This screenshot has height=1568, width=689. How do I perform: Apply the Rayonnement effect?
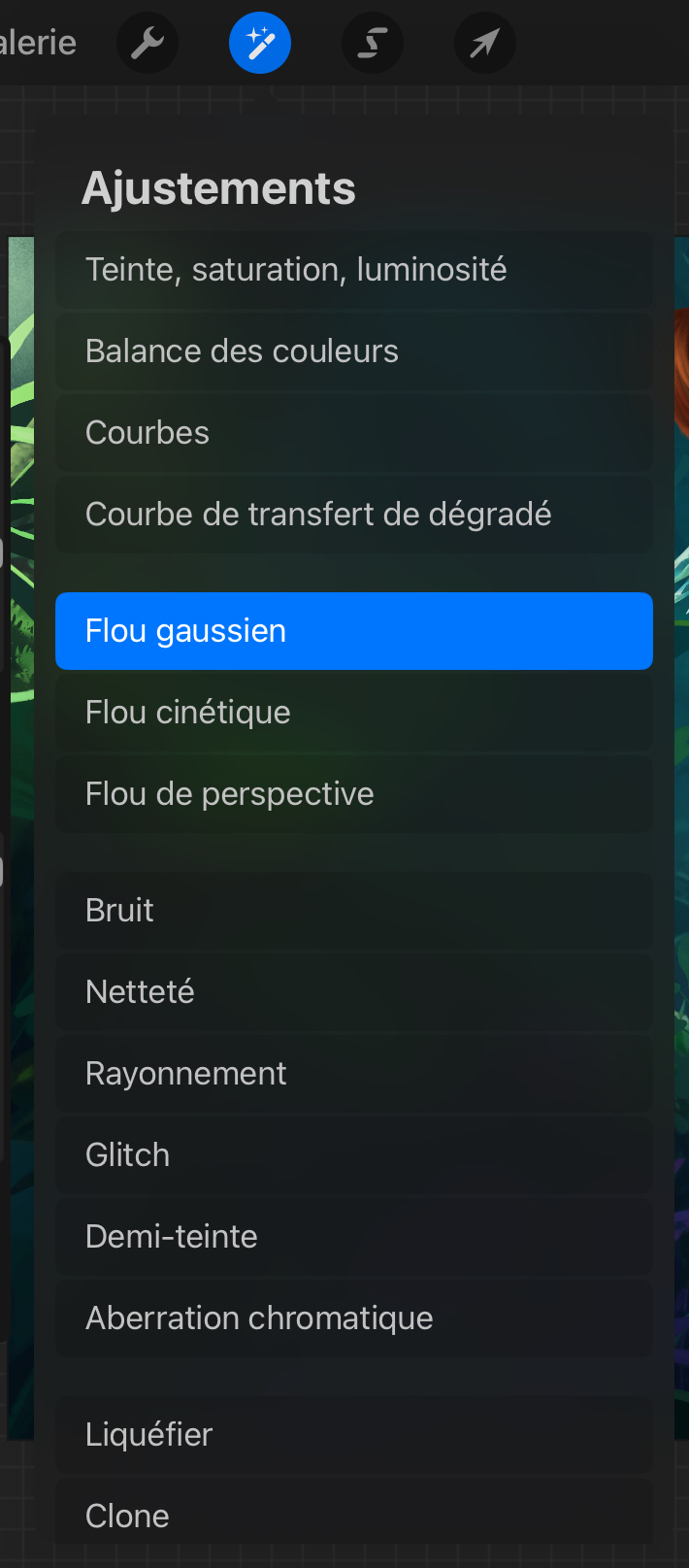point(354,1074)
